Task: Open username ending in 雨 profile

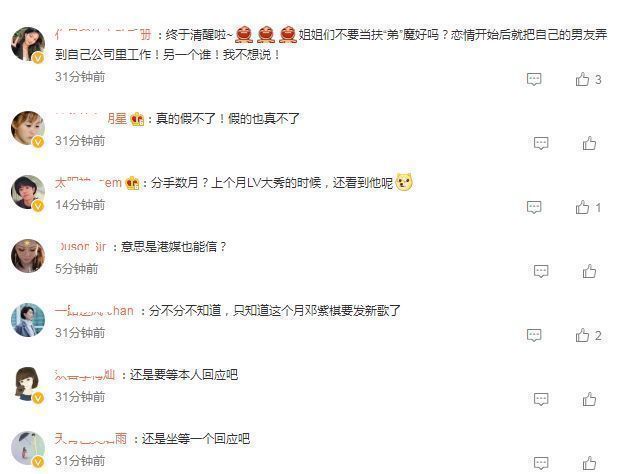Action: point(91,439)
